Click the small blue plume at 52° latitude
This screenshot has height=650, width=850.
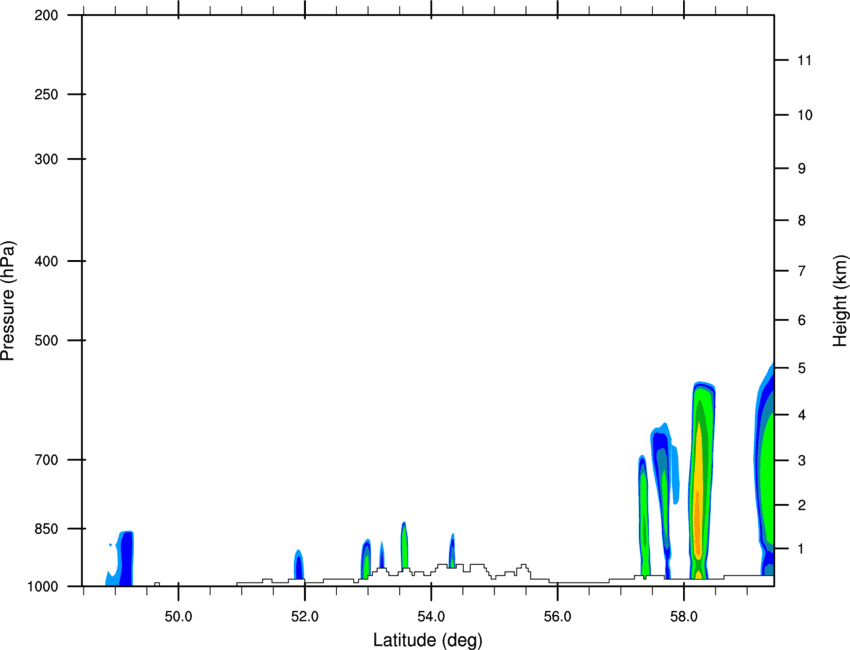point(299,565)
